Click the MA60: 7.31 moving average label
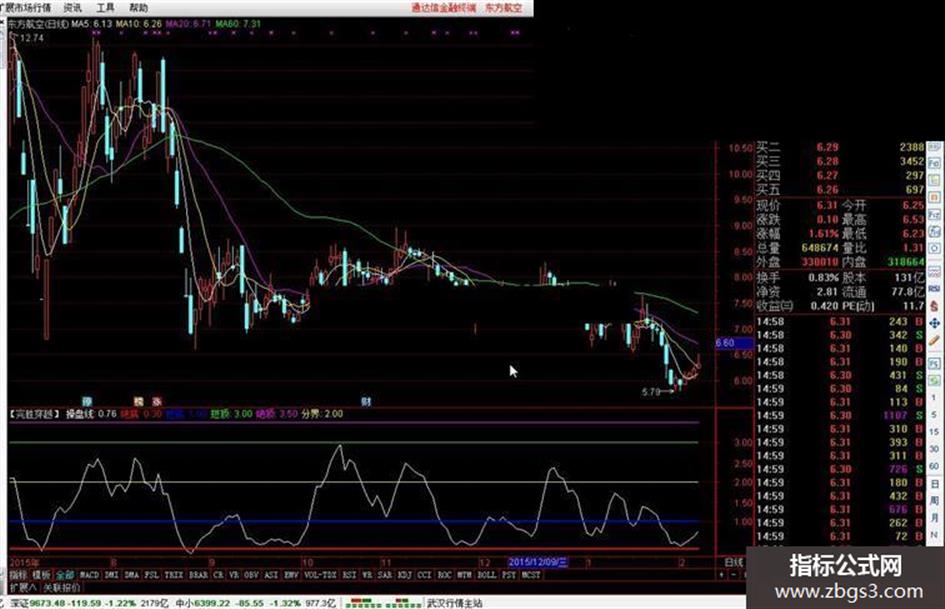Screen dimensions: 945x609 238,24
